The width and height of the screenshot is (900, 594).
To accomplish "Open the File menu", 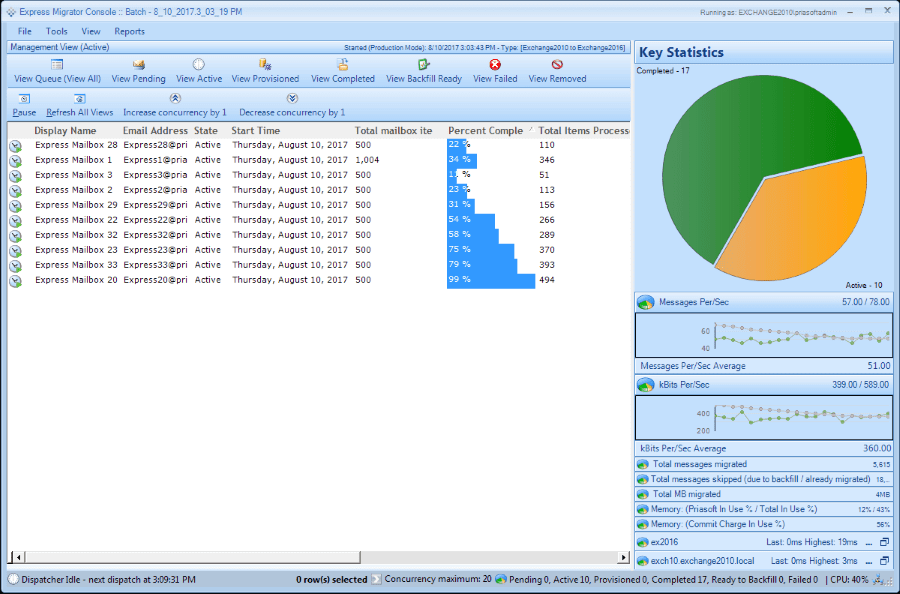I will (x=25, y=32).
